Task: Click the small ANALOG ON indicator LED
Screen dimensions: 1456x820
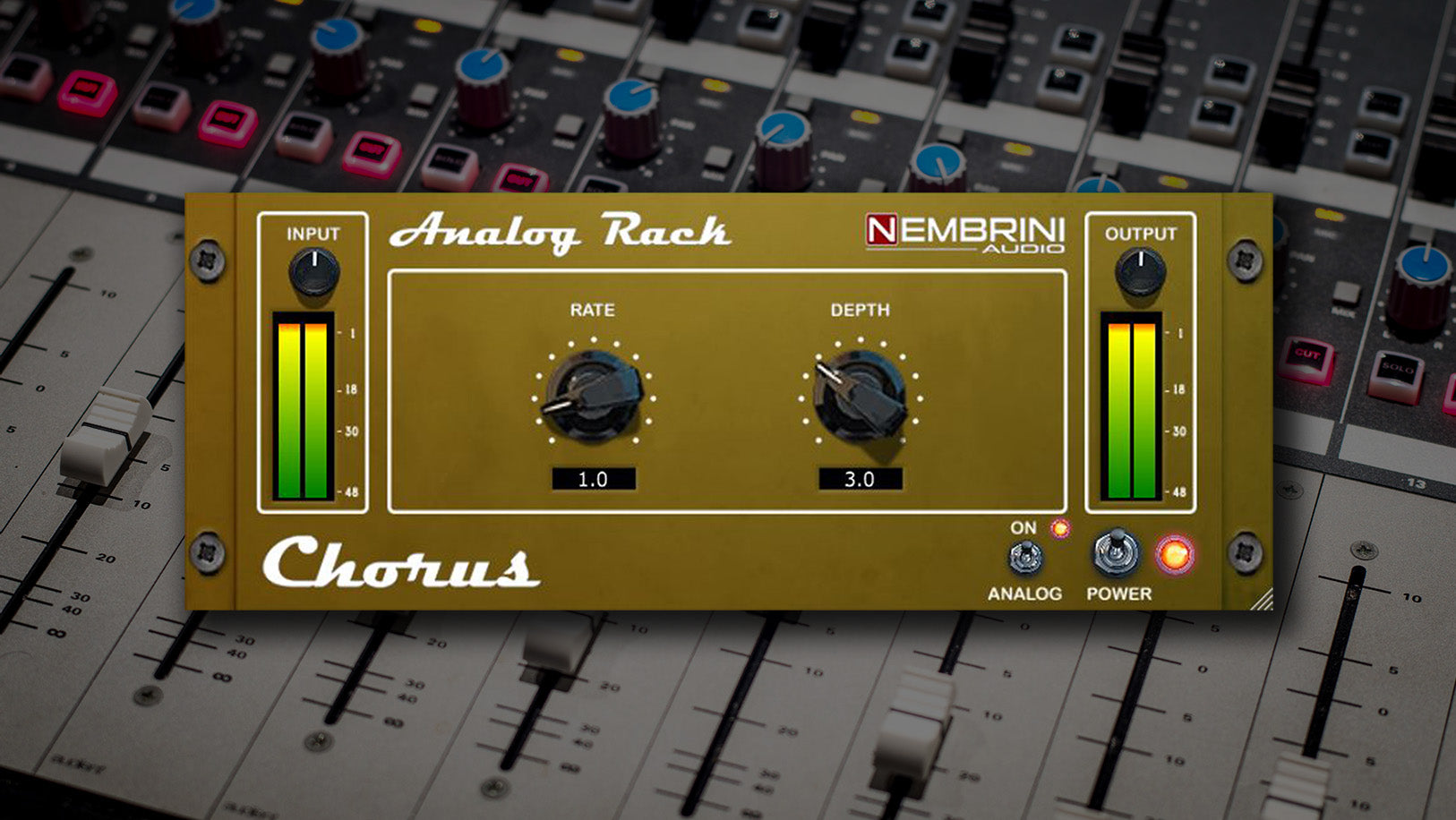Action: pyautogui.click(x=1060, y=528)
